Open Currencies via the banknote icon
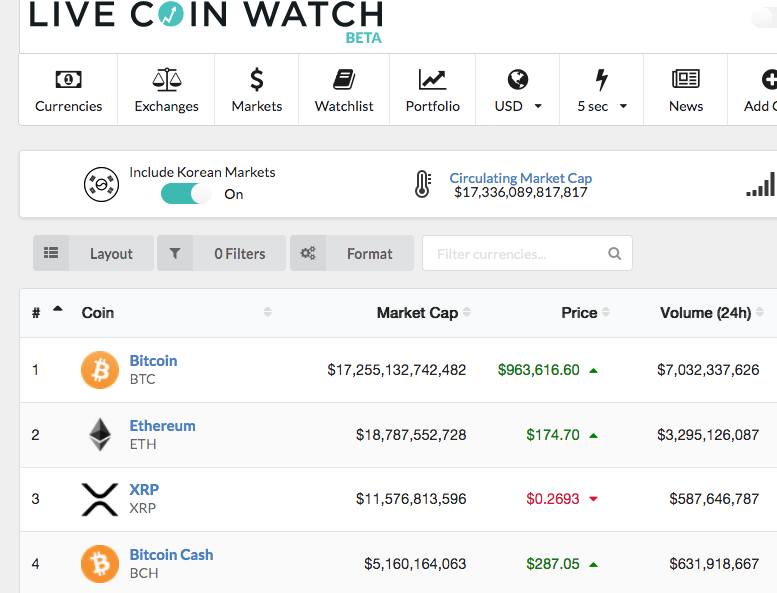Screen dimensions: 777x593 click(68, 79)
